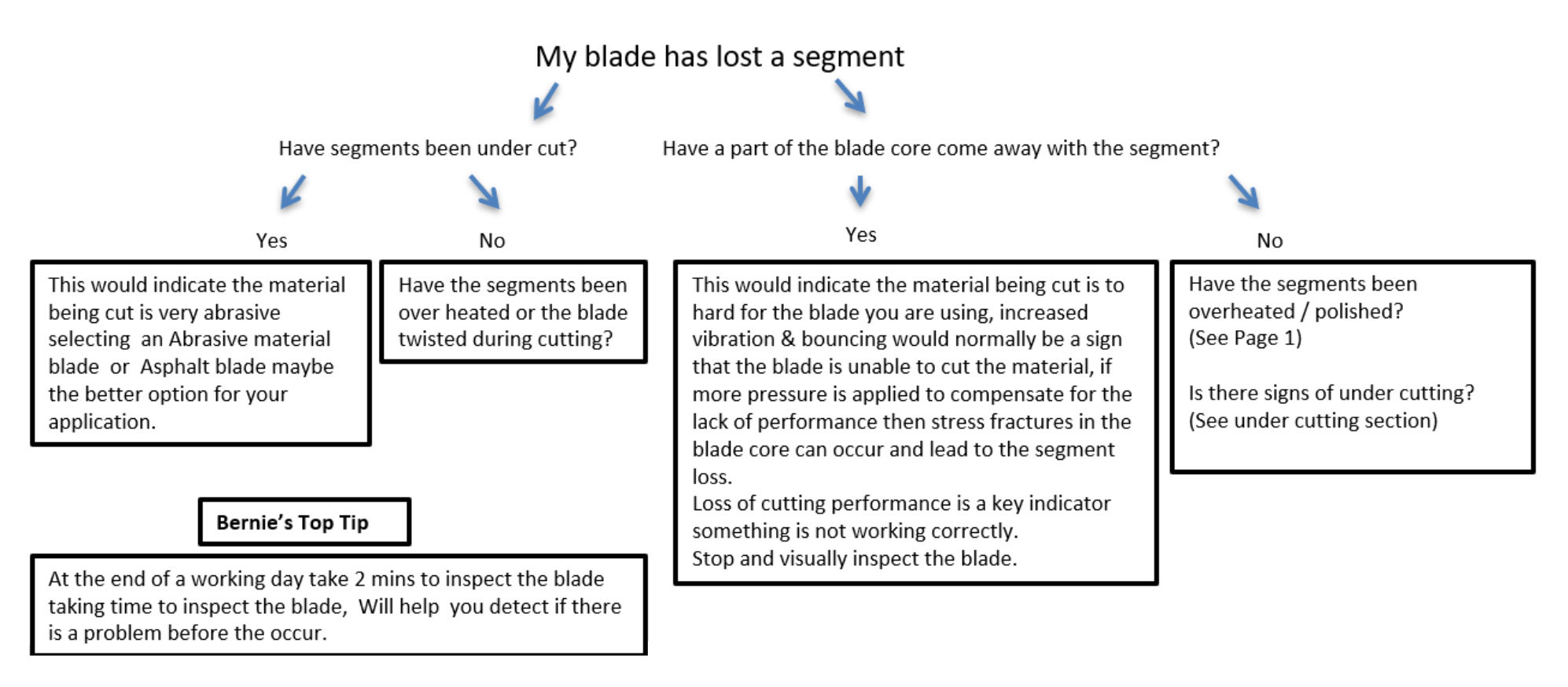Click '(See under cutting section)' reference text

click(1312, 421)
